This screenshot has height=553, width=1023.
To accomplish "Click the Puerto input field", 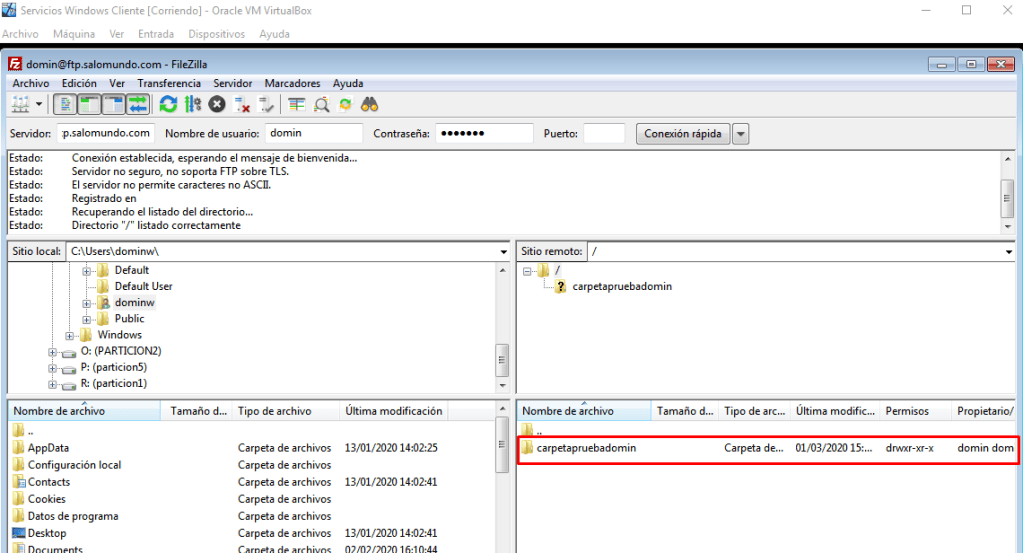I will [604, 133].
